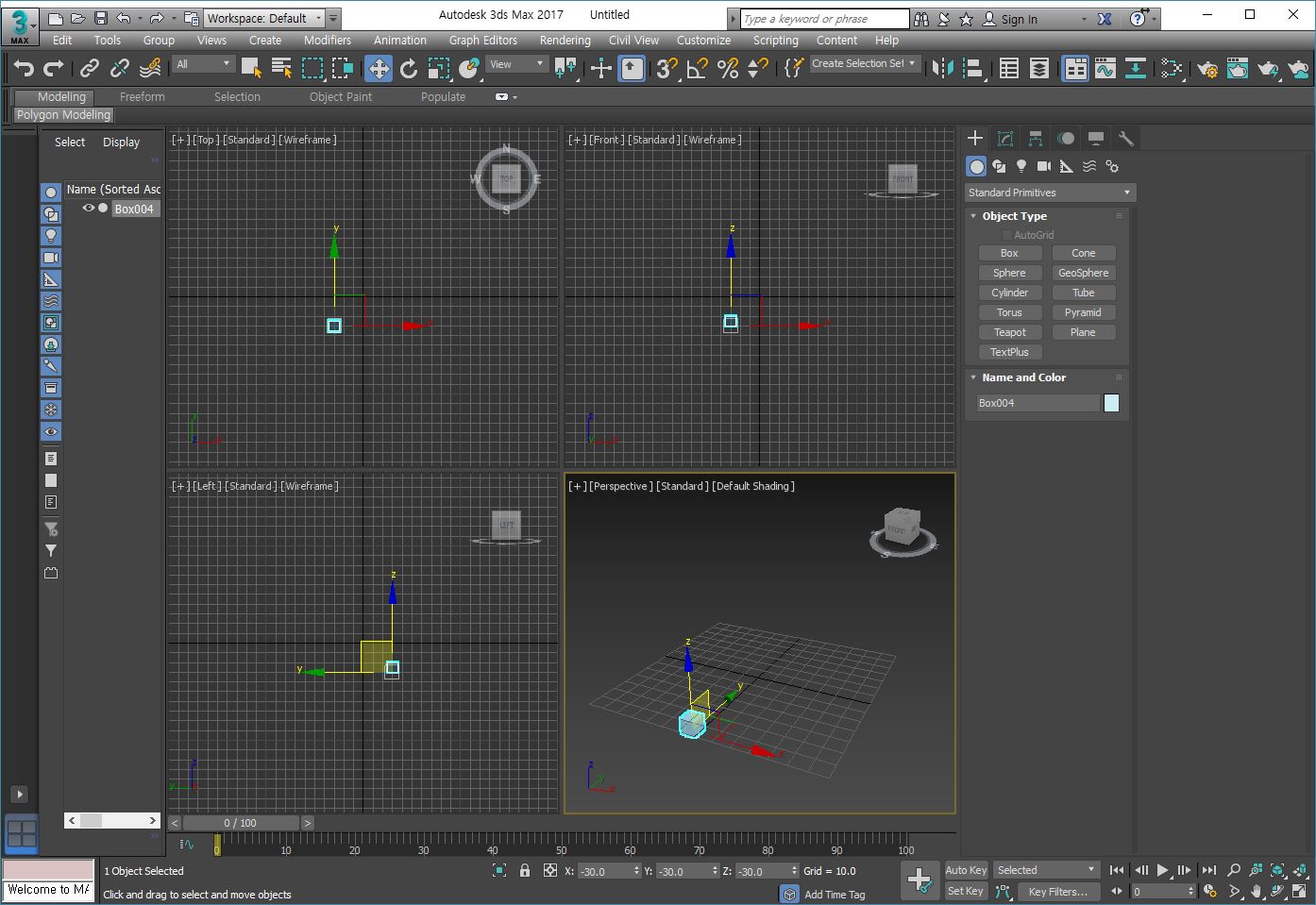Activate the Select and Uniform Scale tool
The height and width of the screenshot is (905, 1316).
click(439, 68)
